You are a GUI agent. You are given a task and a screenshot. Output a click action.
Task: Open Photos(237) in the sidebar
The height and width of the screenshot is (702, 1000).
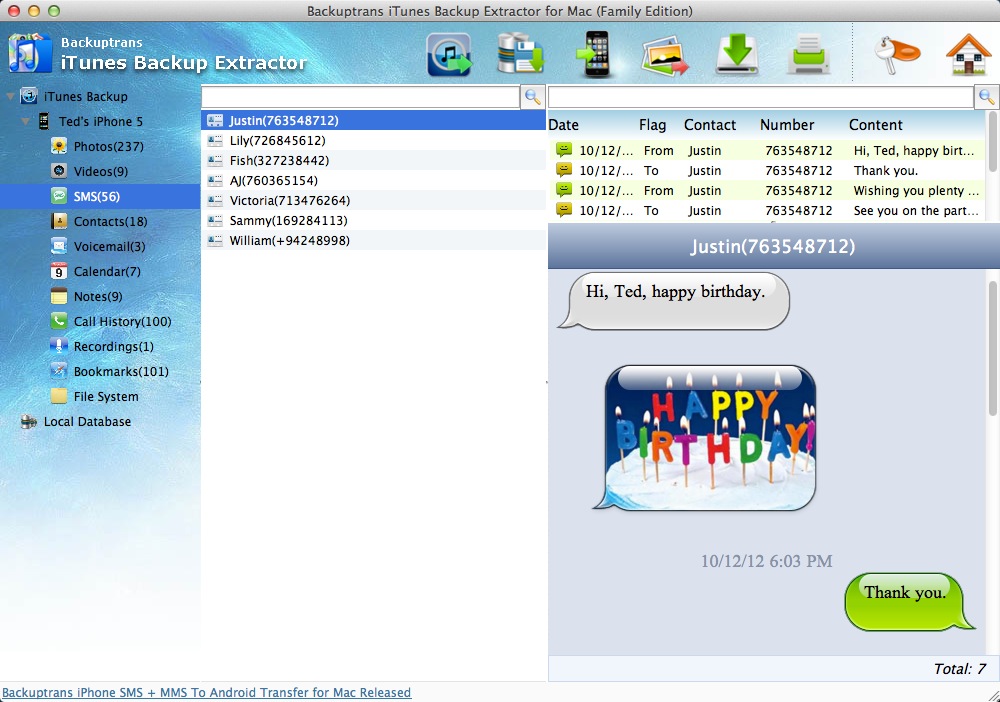[x=108, y=146]
